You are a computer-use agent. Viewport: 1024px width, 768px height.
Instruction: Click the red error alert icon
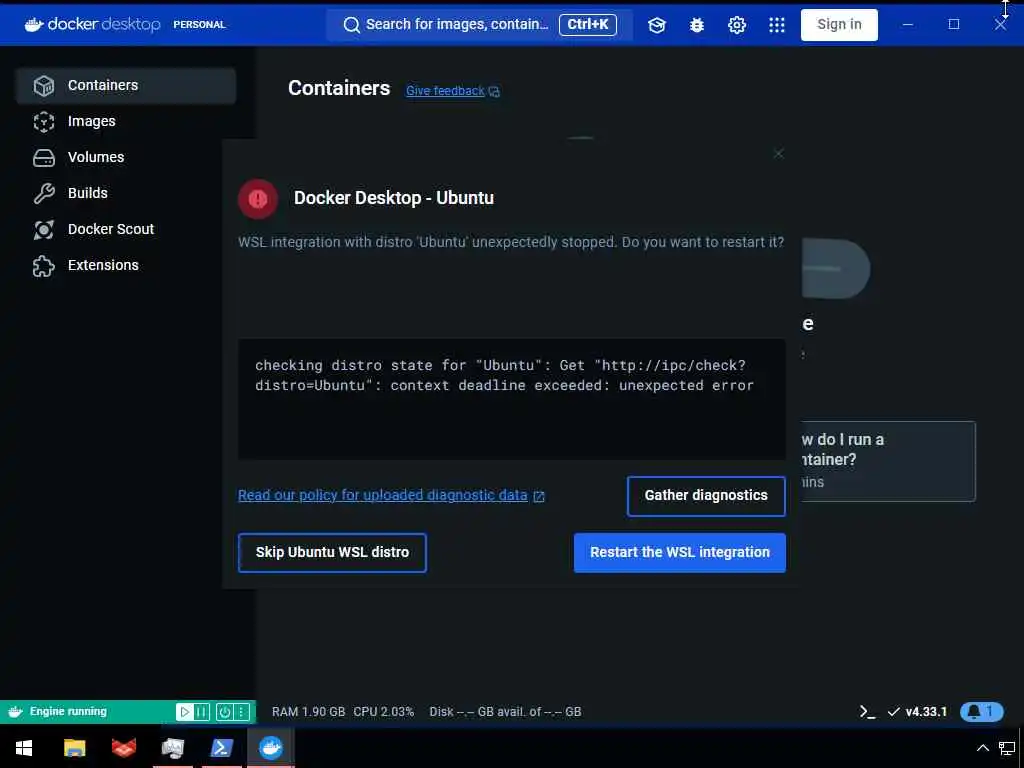point(258,199)
